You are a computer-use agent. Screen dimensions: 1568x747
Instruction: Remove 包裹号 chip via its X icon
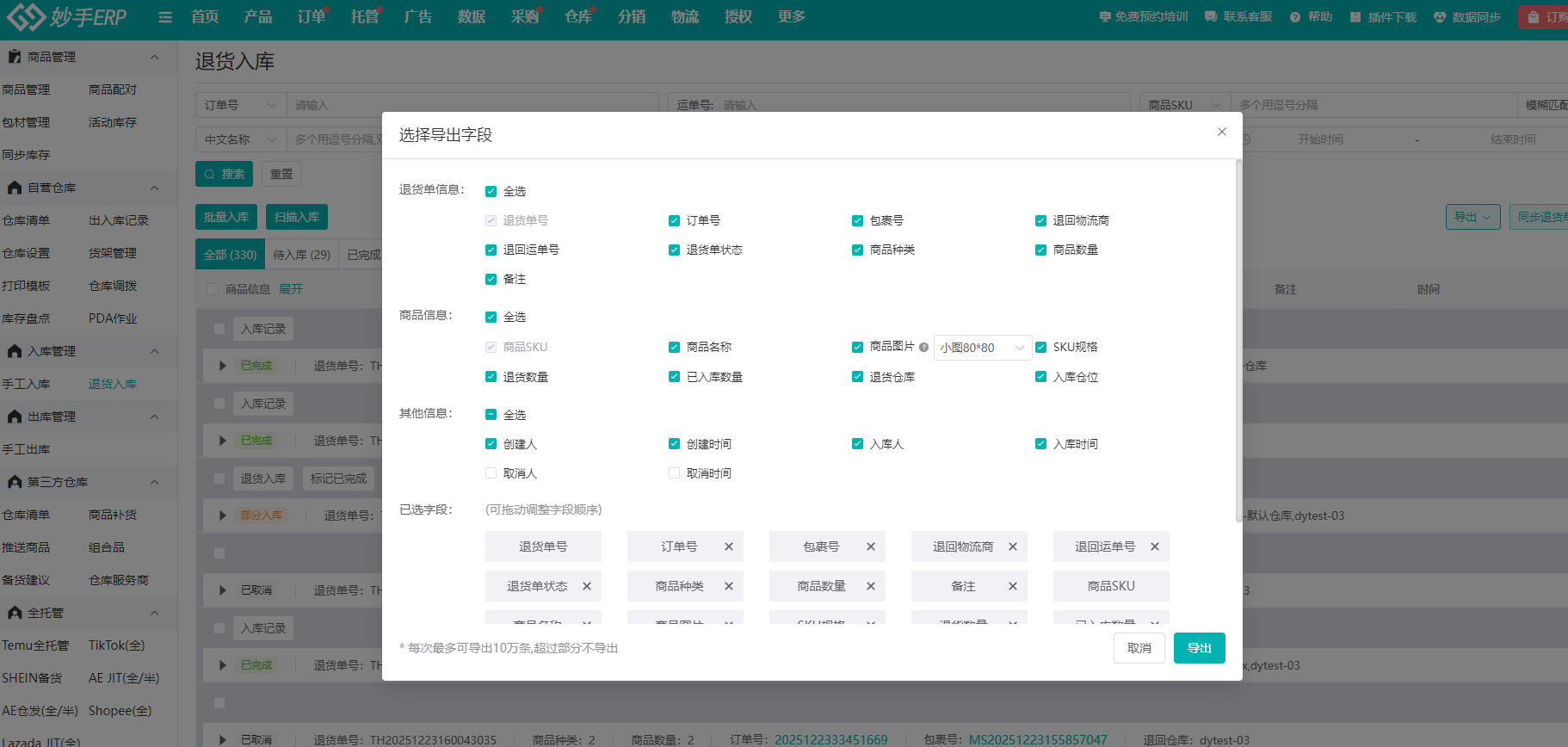871,546
